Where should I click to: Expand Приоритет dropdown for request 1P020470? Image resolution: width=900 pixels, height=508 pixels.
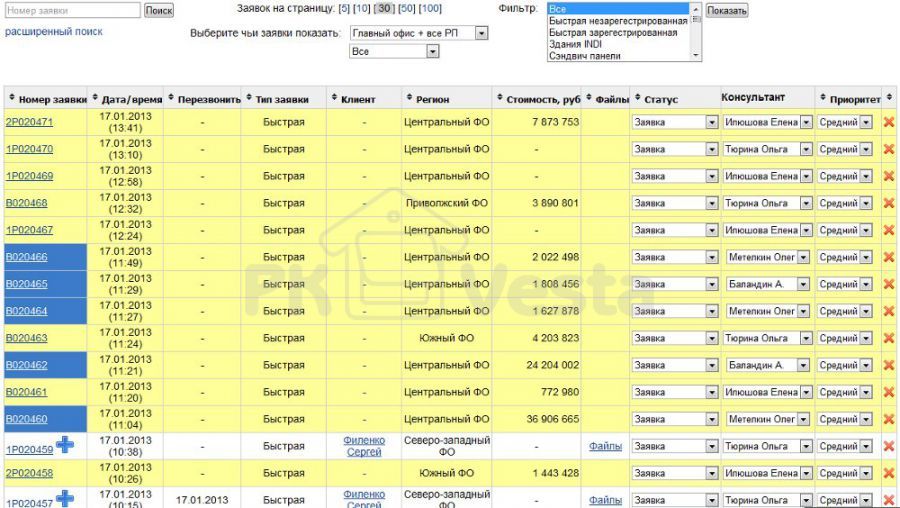[x=865, y=149]
